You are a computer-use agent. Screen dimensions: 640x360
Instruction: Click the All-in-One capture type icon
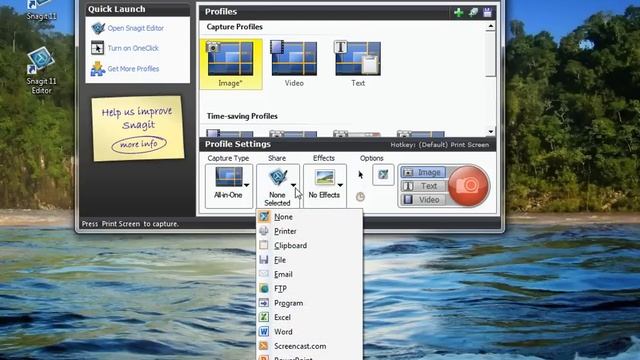[x=229, y=178]
